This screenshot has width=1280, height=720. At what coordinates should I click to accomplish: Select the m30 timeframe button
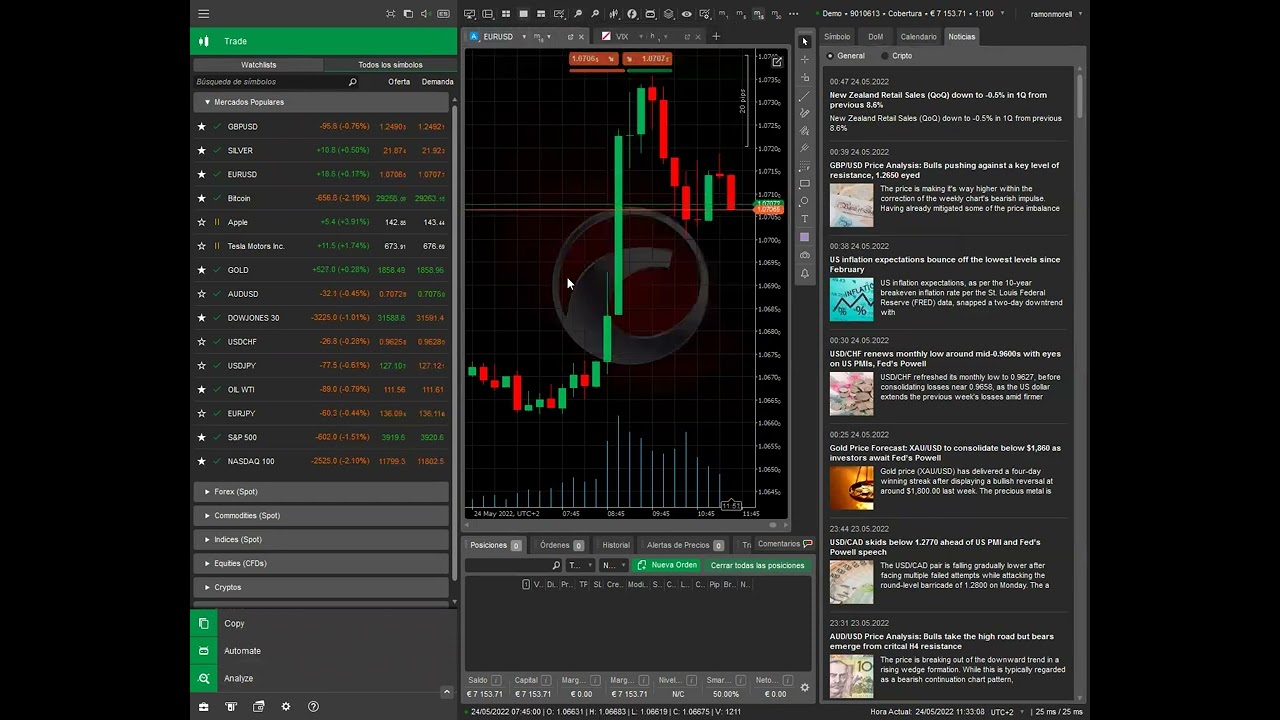[776, 14]
